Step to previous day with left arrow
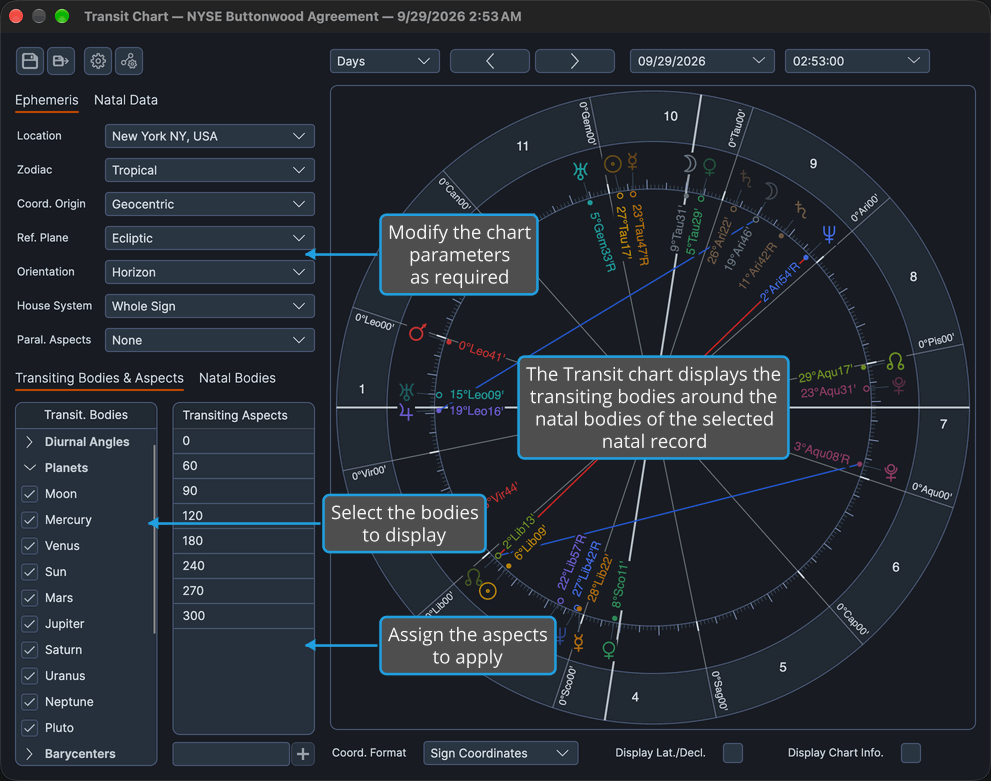Screen dimensions: 991x781 (x=490, y=61)
